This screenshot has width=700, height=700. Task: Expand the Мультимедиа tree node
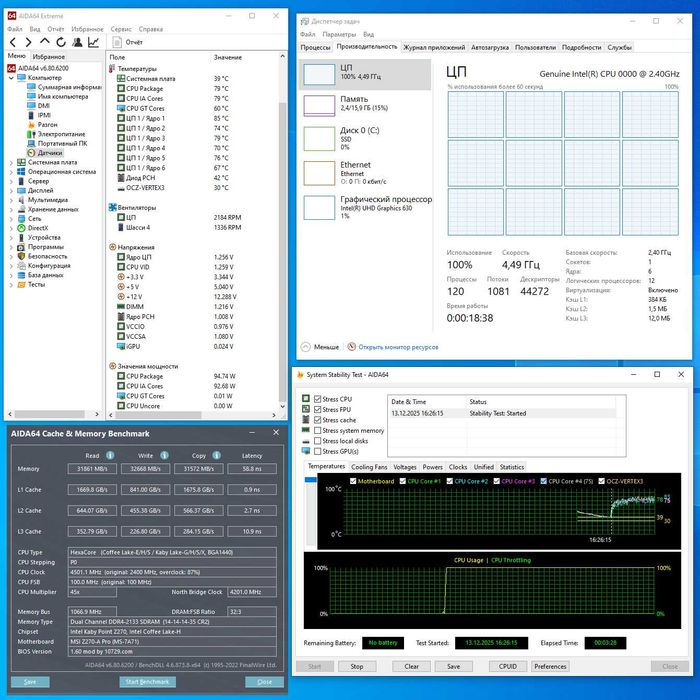[11, 200]
